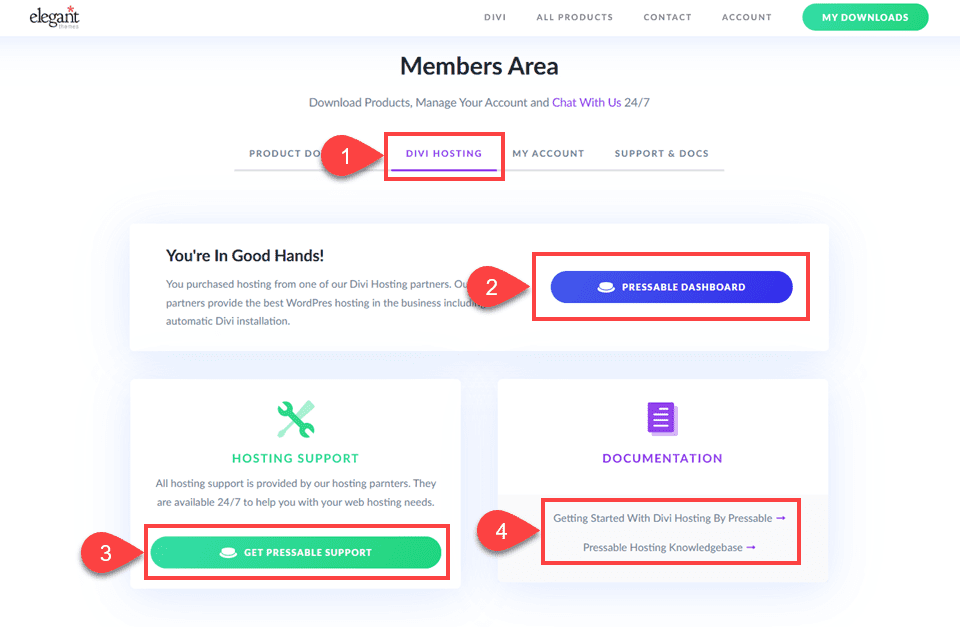Select the Product Downloads tab
960x627 pixels.
pyautogui.click(x=284, y=154)
